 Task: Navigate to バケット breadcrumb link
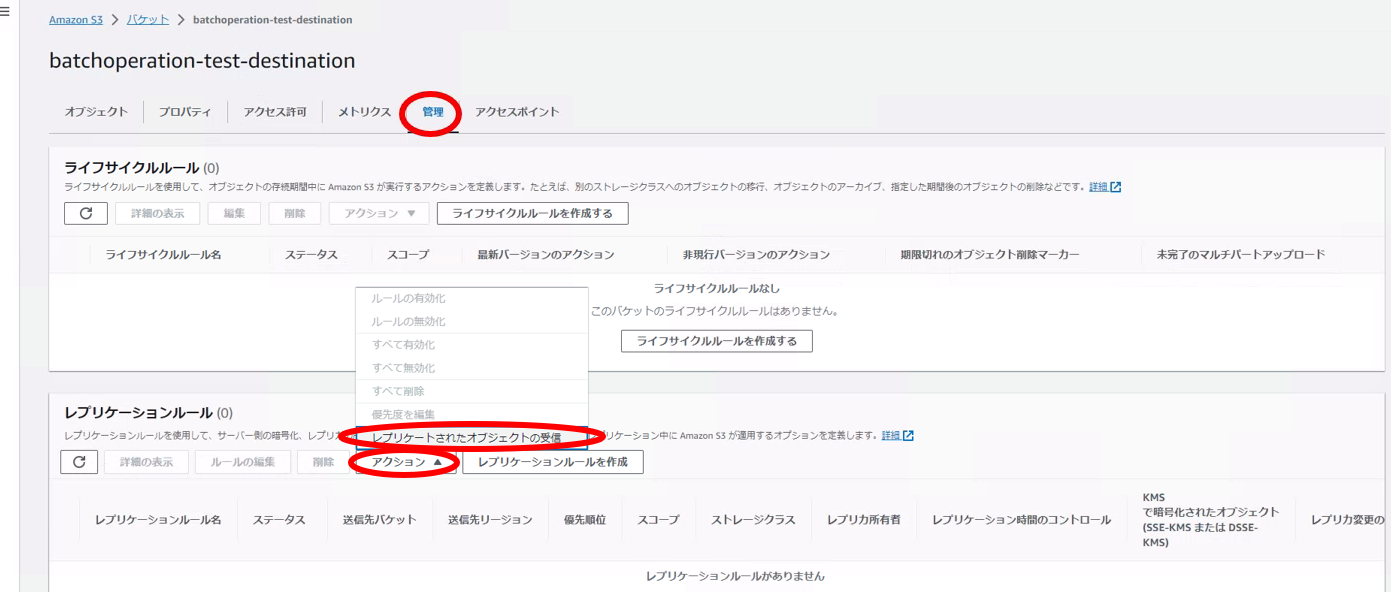pos(147,20)
